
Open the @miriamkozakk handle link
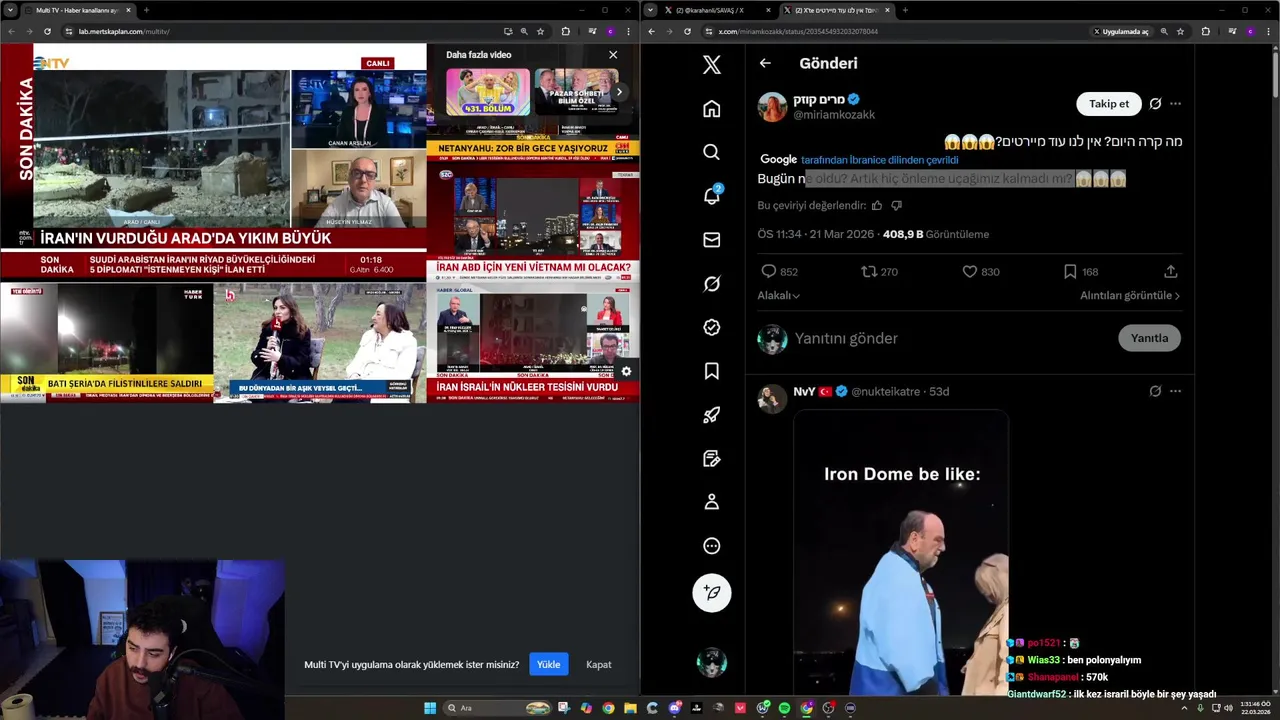pyautogui.click(x=834, y=115)
